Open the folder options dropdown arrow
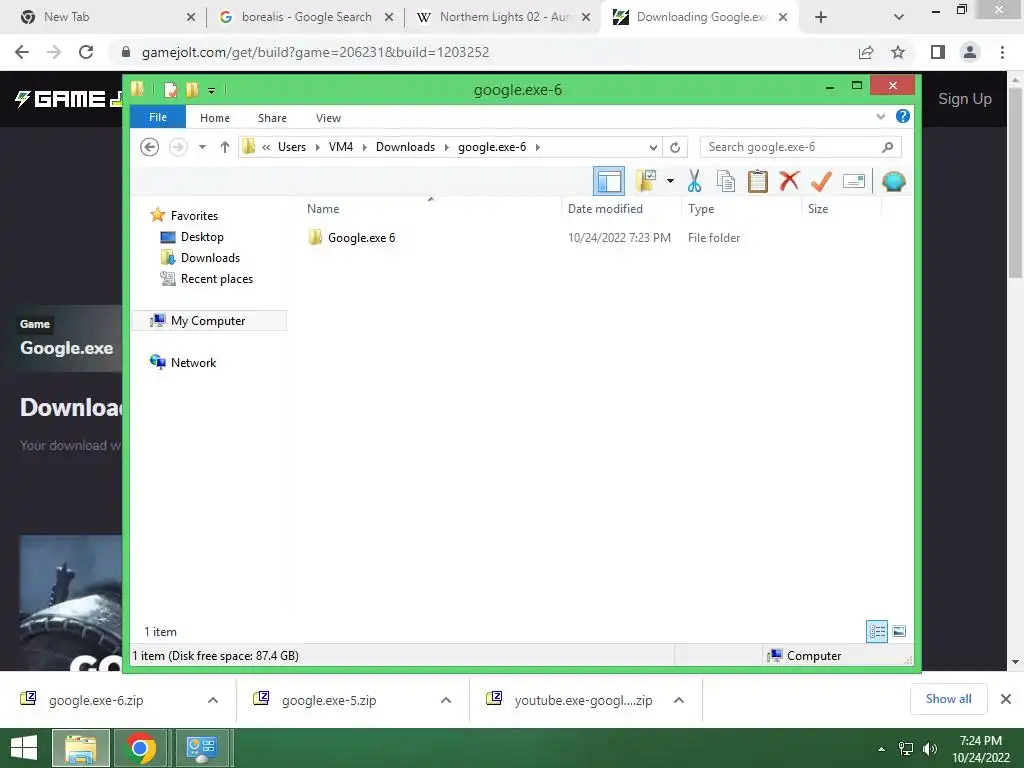The image size is (1024, 768). pos(670,181)
